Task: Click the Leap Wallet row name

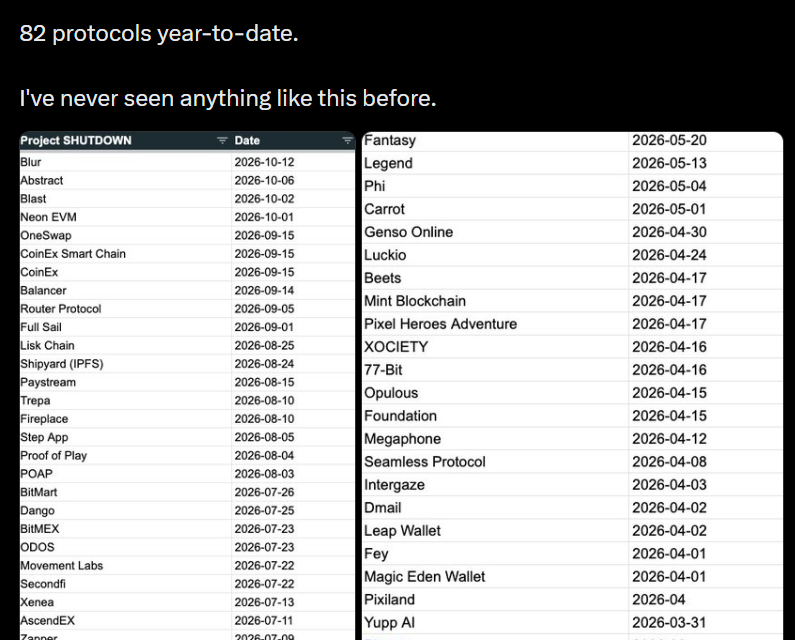Action: (x=402, y=530)
